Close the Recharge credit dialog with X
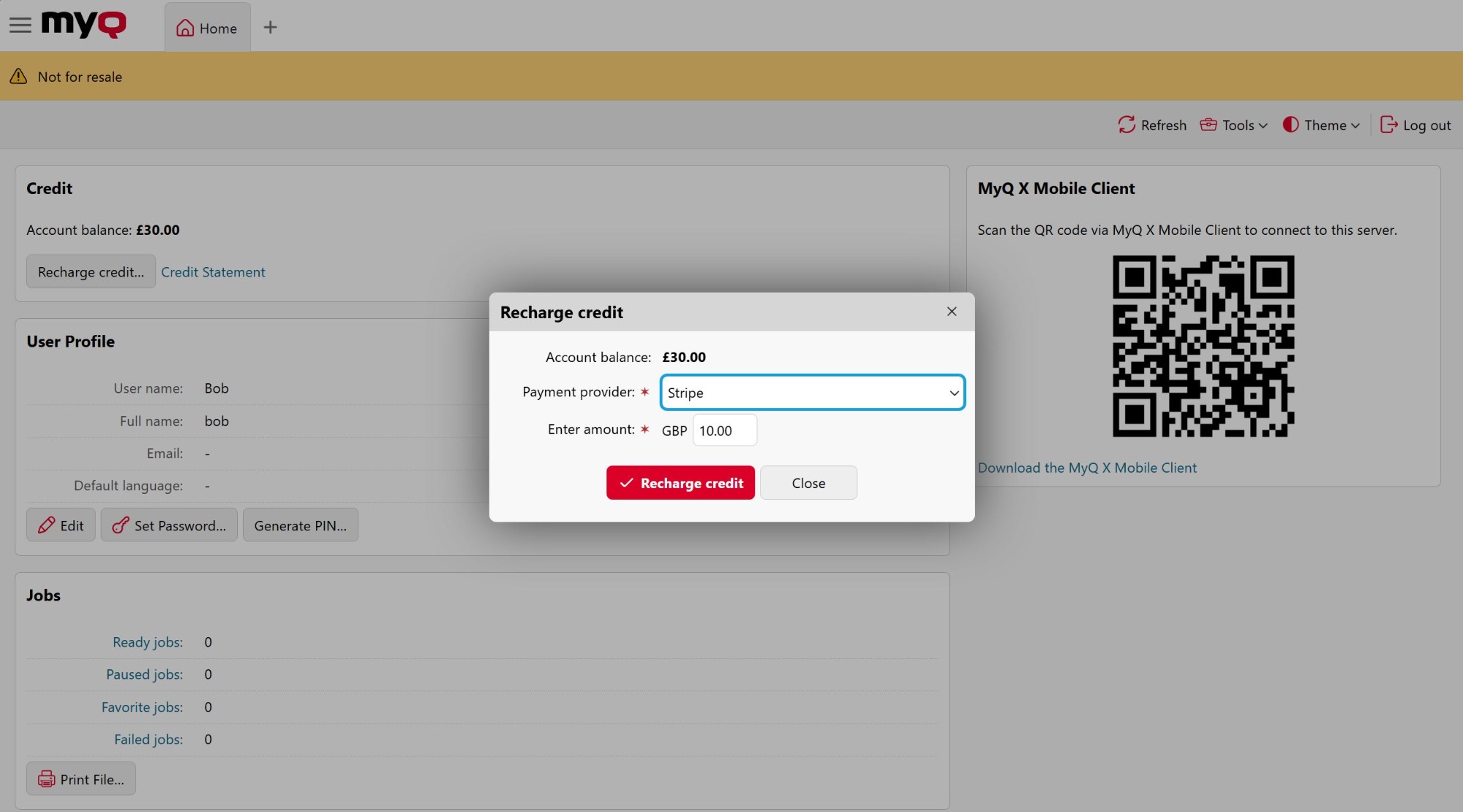This screenshot has height=812, width=1463. [952, 312]
